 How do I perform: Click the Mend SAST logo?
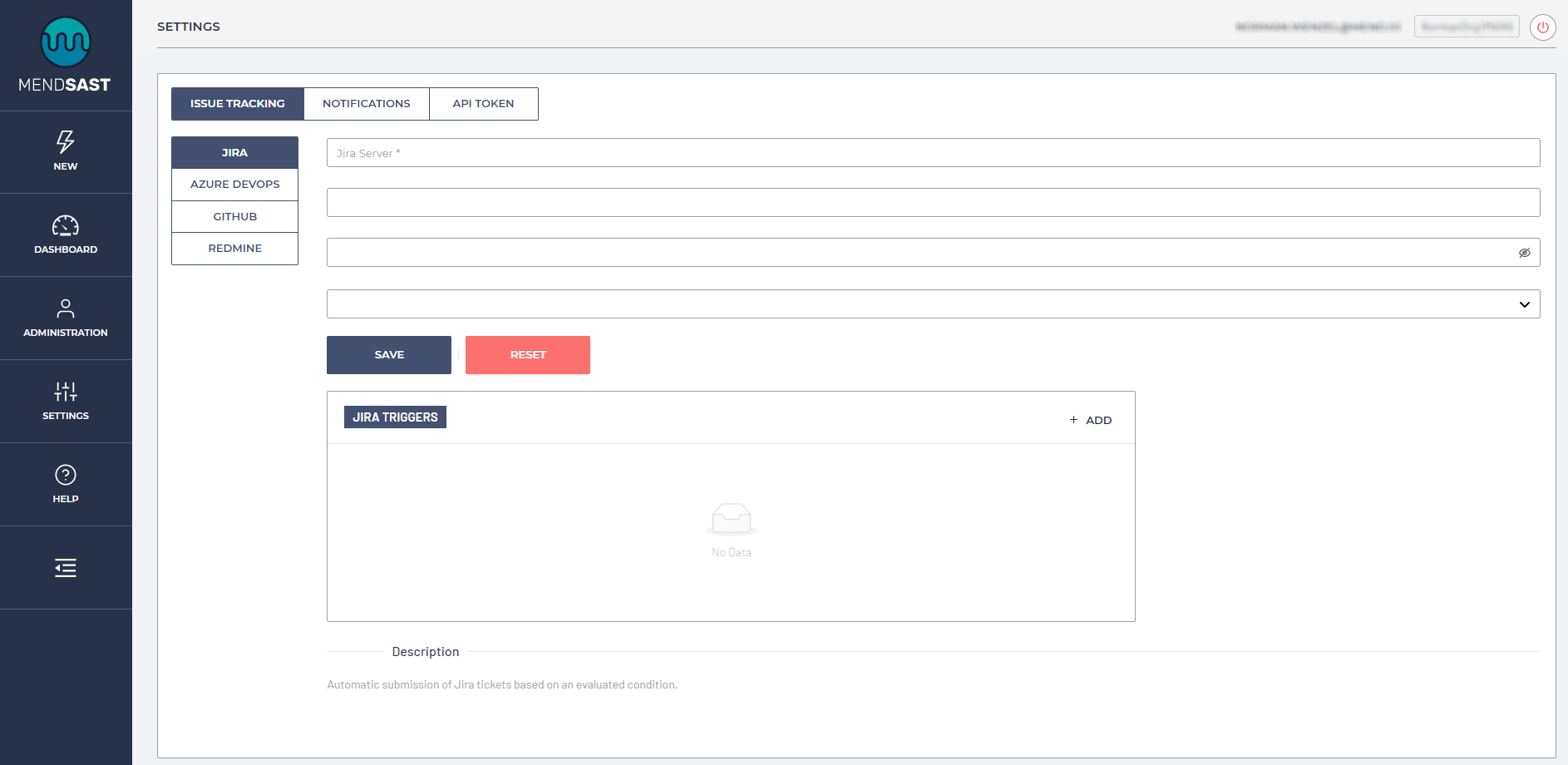66,55
